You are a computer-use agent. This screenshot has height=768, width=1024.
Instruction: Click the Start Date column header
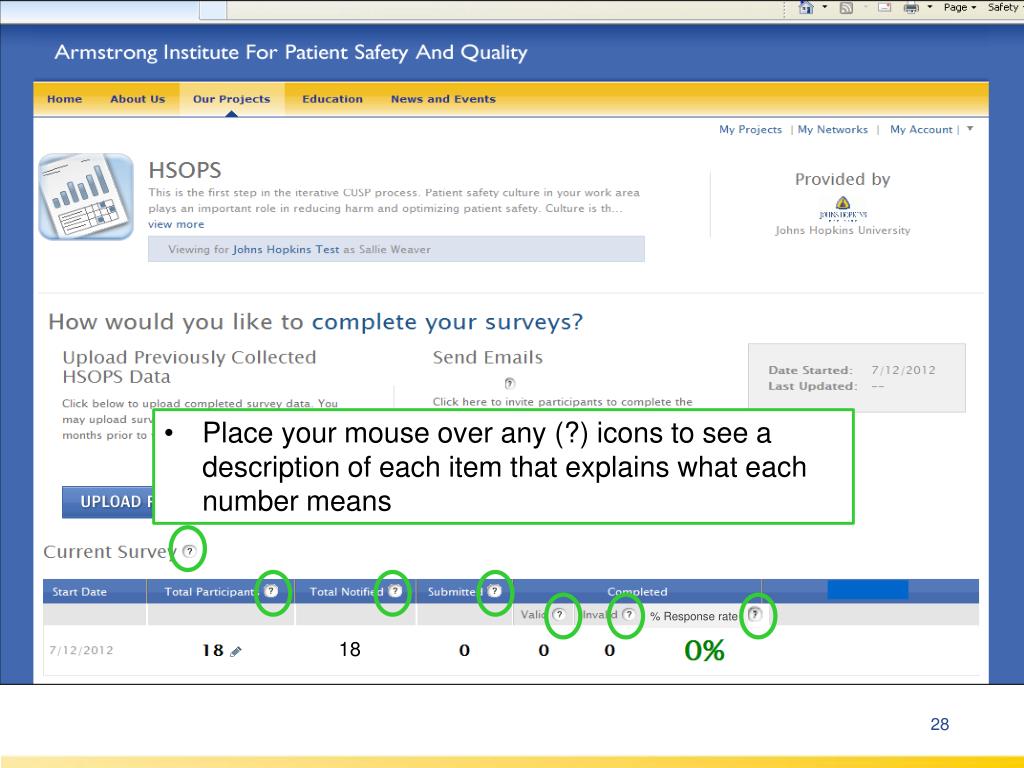[79, 592]
